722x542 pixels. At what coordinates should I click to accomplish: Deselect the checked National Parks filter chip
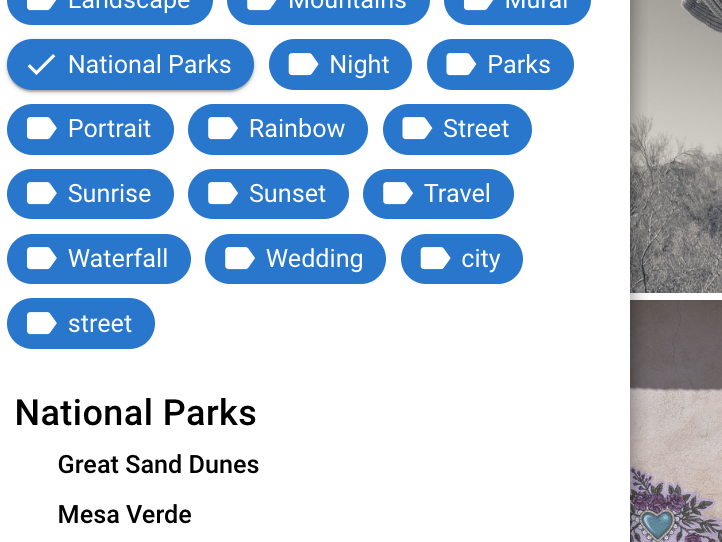(x=130, y=65)
